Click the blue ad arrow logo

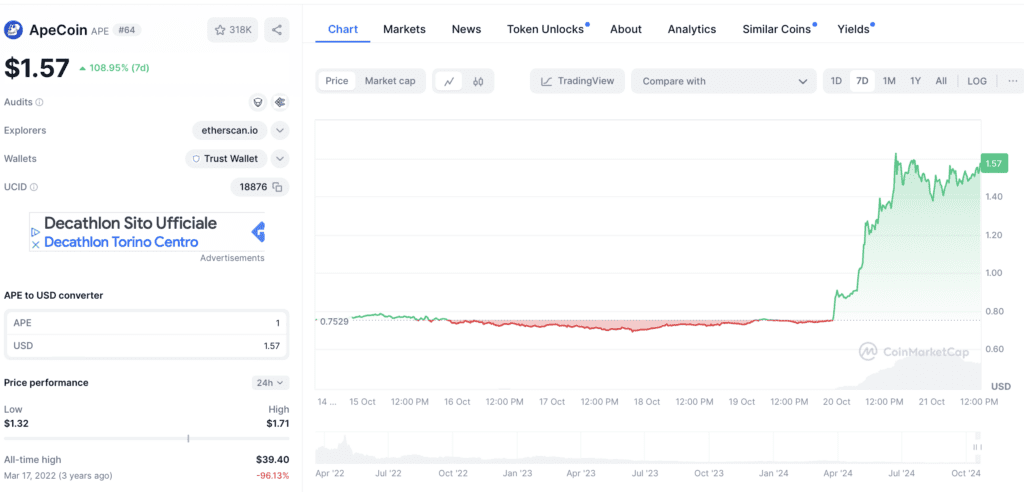[x=258, y=232]
